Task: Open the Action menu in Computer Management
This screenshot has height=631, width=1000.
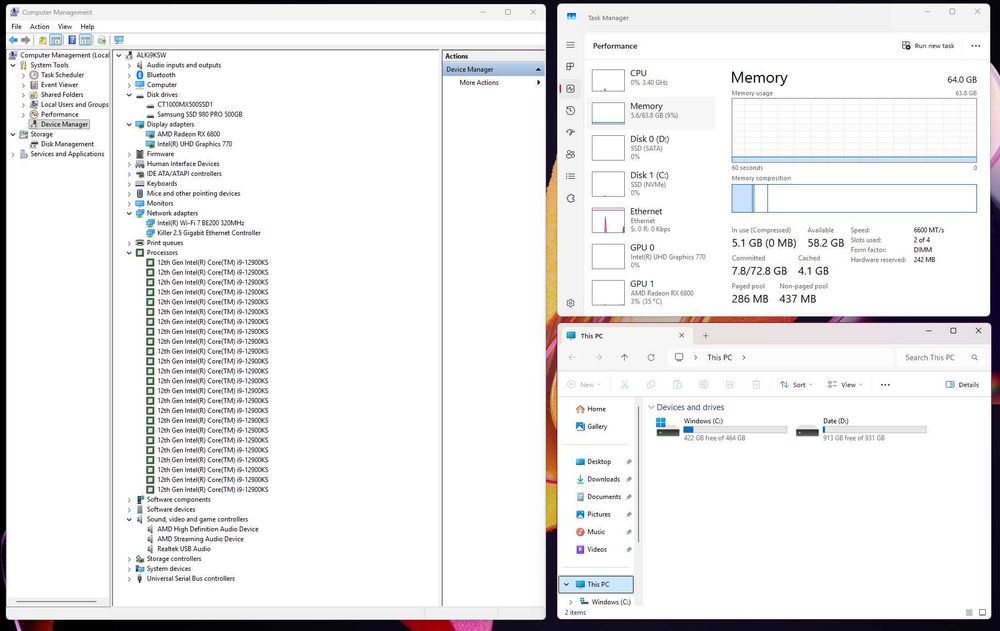Action: [40, 26]
